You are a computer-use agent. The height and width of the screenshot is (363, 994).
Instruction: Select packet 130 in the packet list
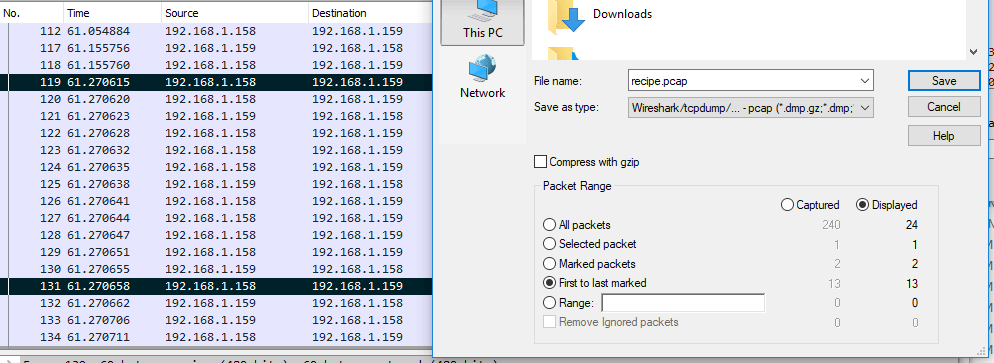point(216,269)
